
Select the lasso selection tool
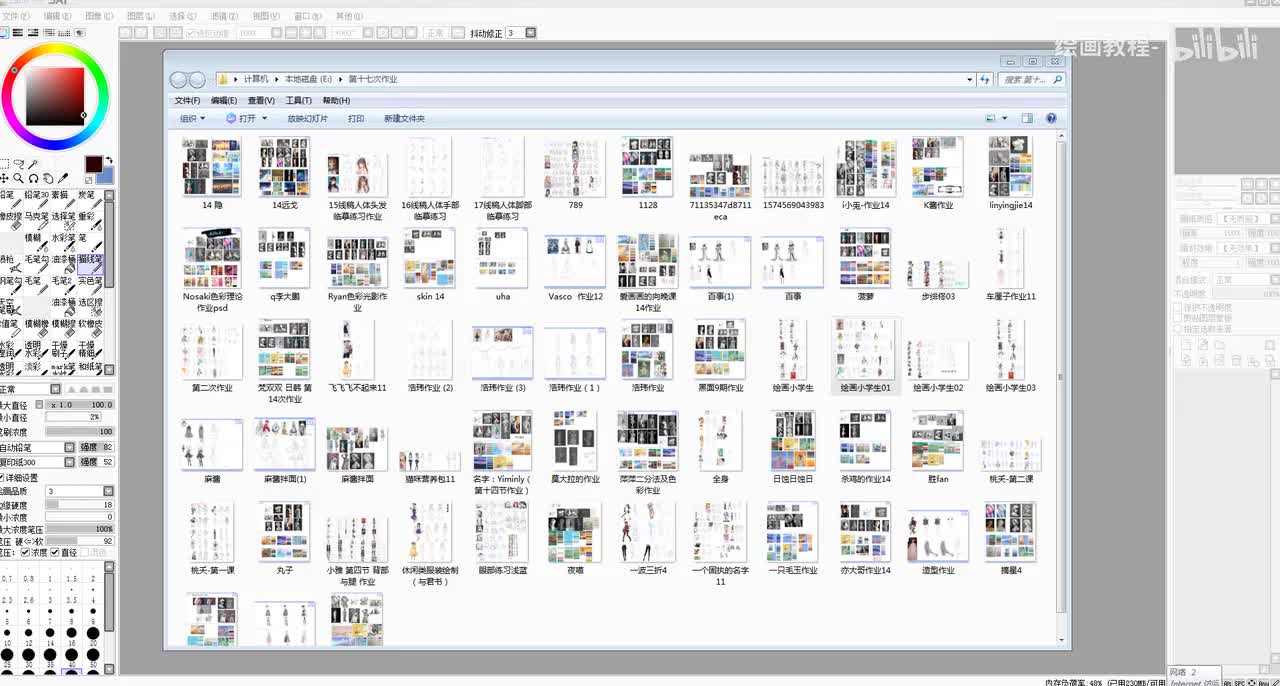point(18,163)
